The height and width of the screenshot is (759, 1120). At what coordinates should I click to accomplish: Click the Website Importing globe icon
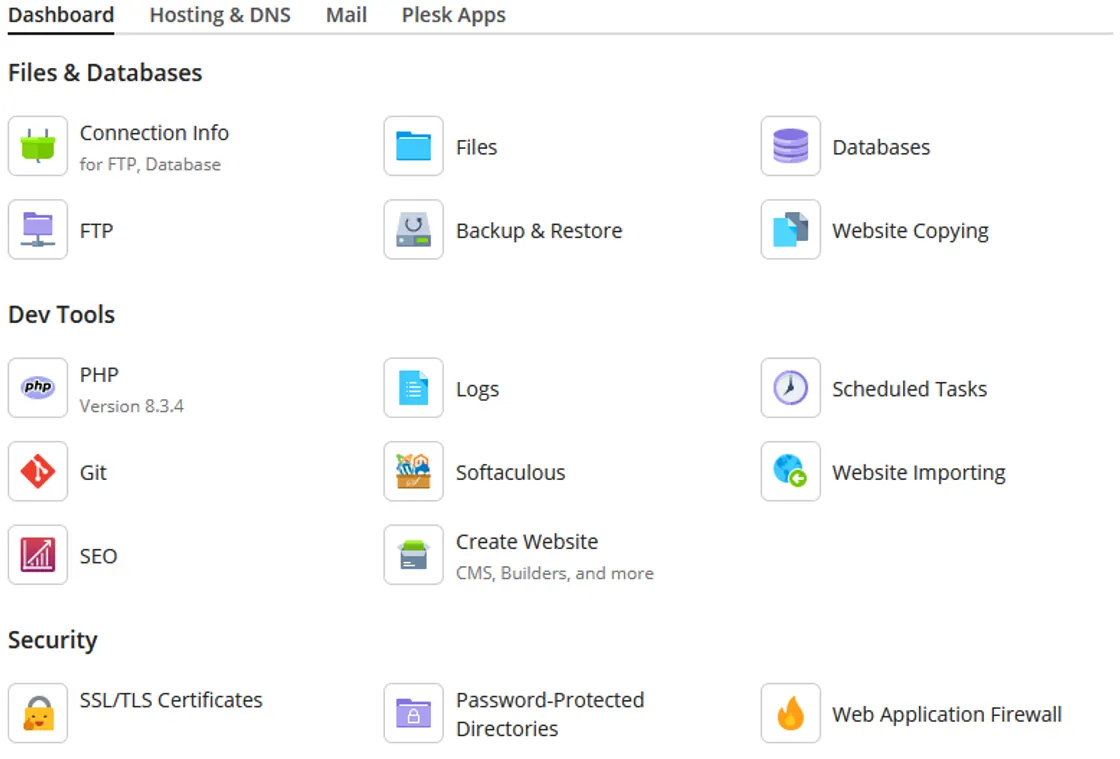click(791, 471)
